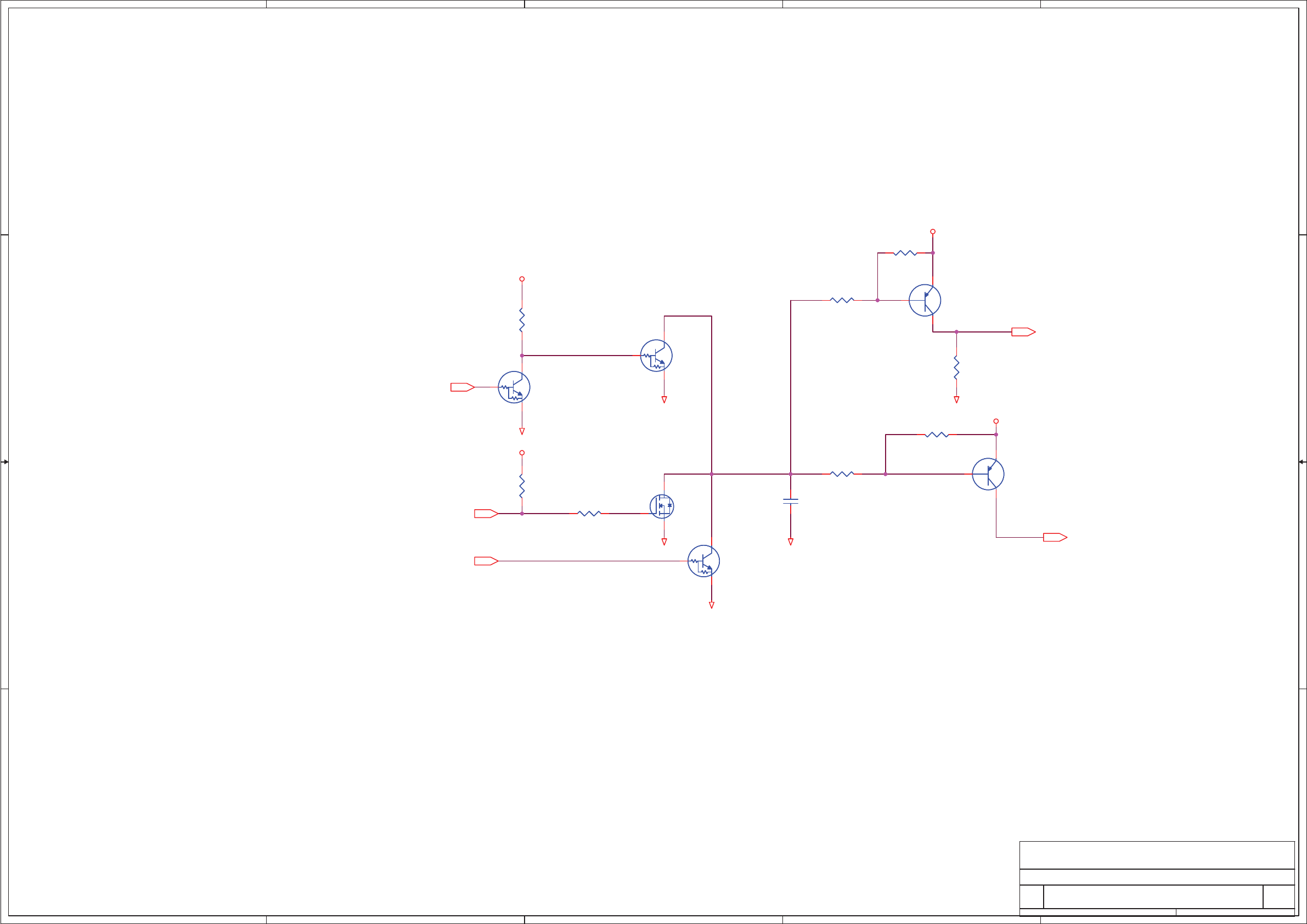1307x924 pixels.
Task: Select the lowest right-side output port
Action: pyautogui.click(x=1054, y=537)
